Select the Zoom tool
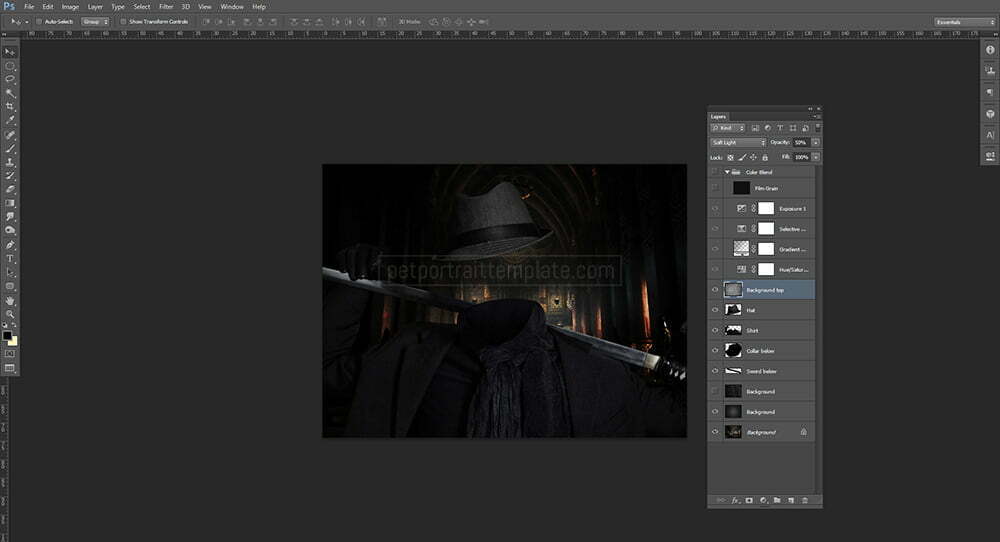This screenshot has height=542, width=1000. 11,314
